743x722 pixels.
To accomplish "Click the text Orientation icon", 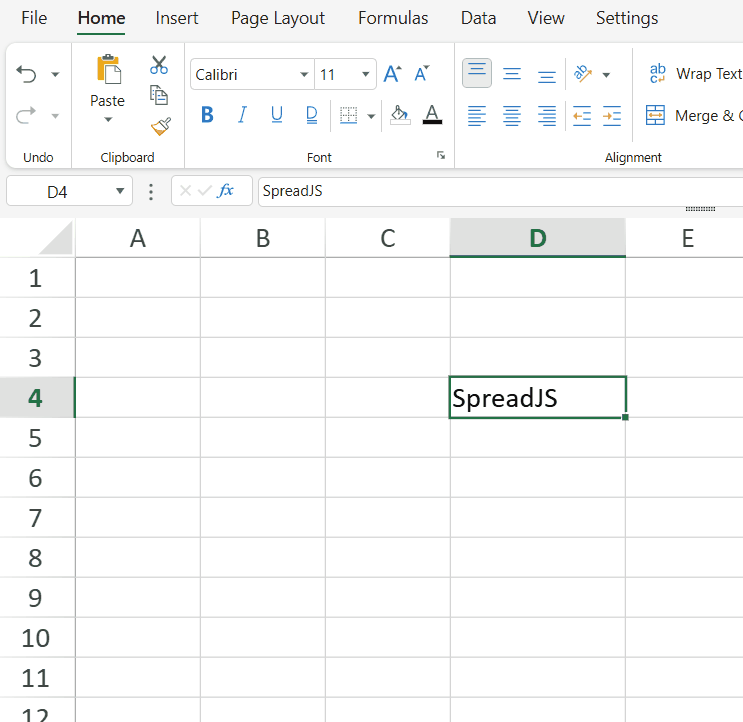I will [x=583, y=73].
